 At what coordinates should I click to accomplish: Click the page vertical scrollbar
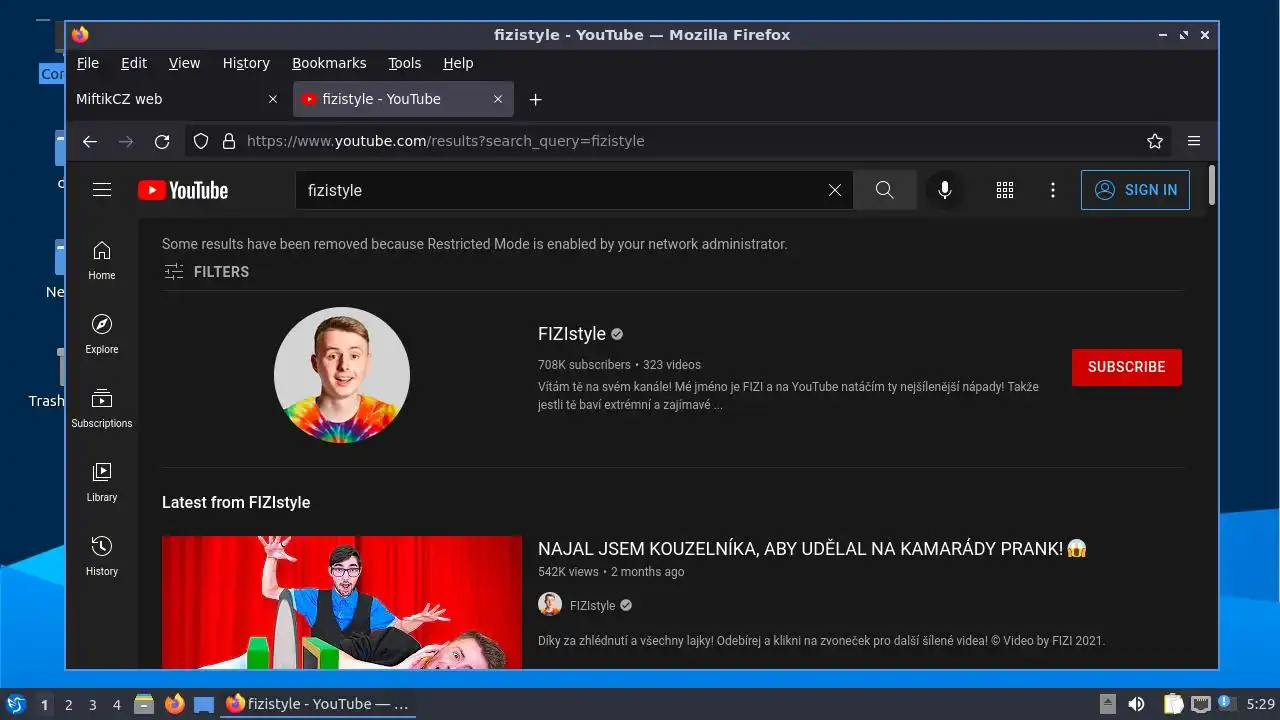[x=1212, y=186]
